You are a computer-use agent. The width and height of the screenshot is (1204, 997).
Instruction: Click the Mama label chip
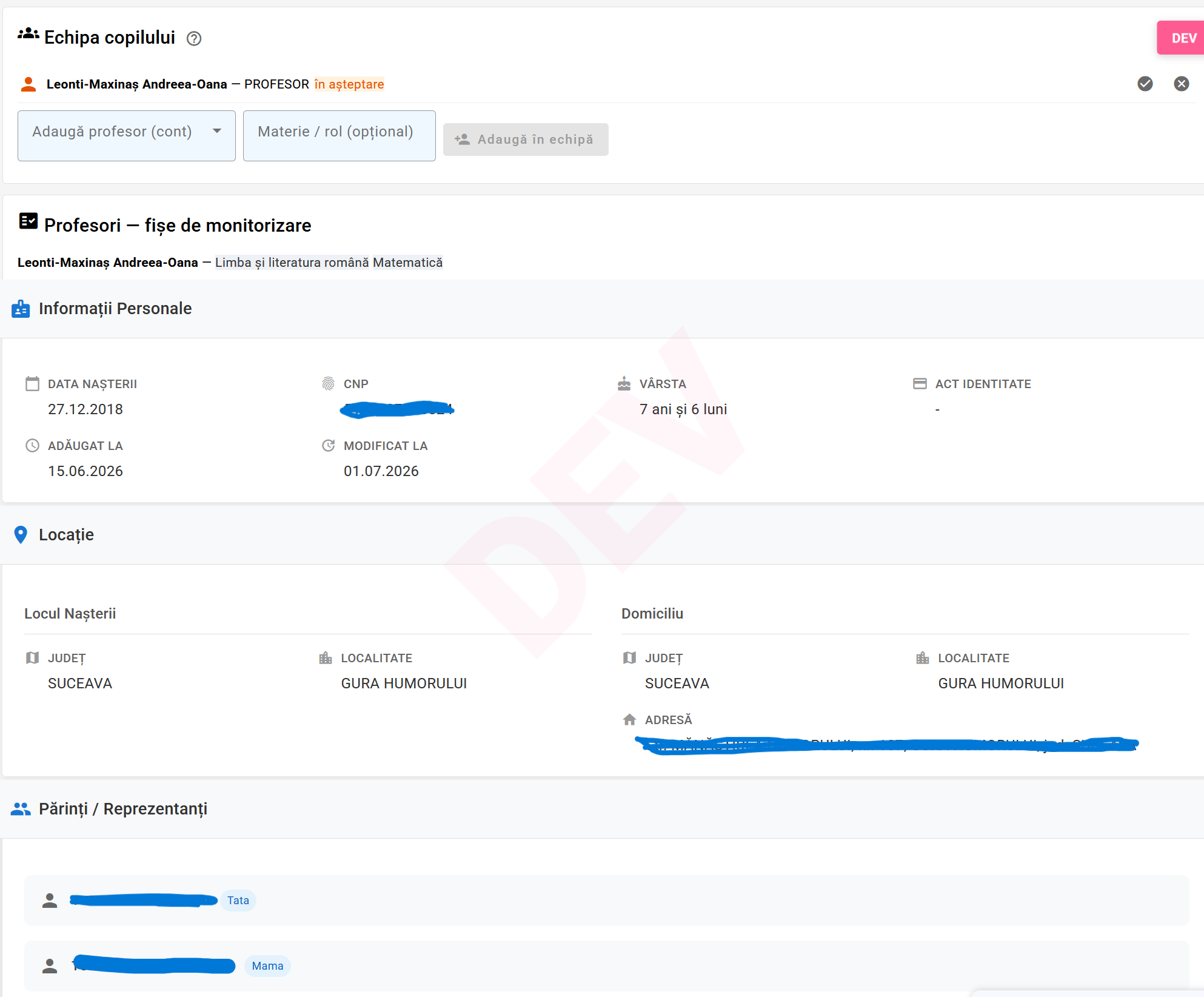pyautogui.click(x=267, y=966)
